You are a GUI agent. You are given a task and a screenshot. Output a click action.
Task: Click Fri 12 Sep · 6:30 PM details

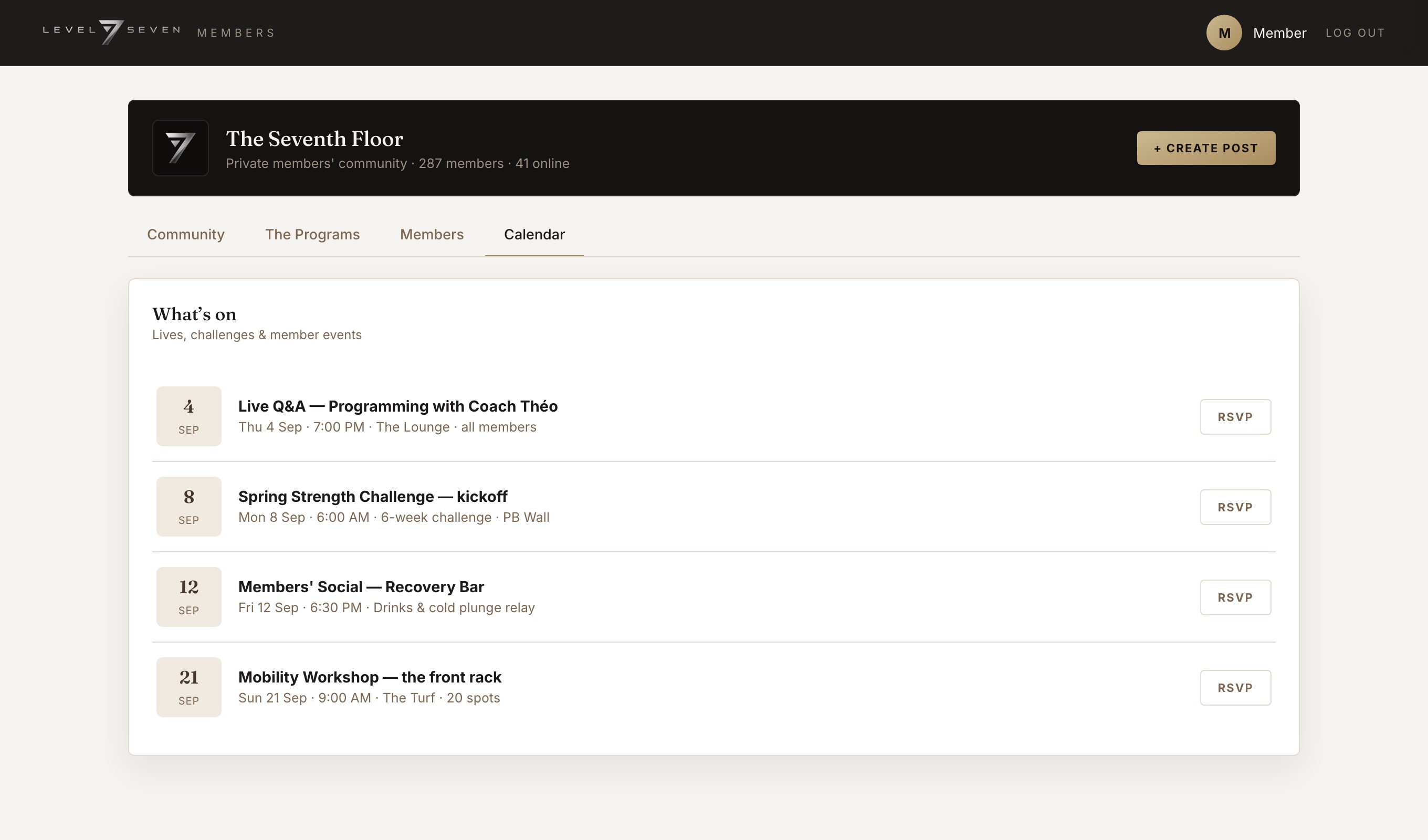tap(386, 607)
